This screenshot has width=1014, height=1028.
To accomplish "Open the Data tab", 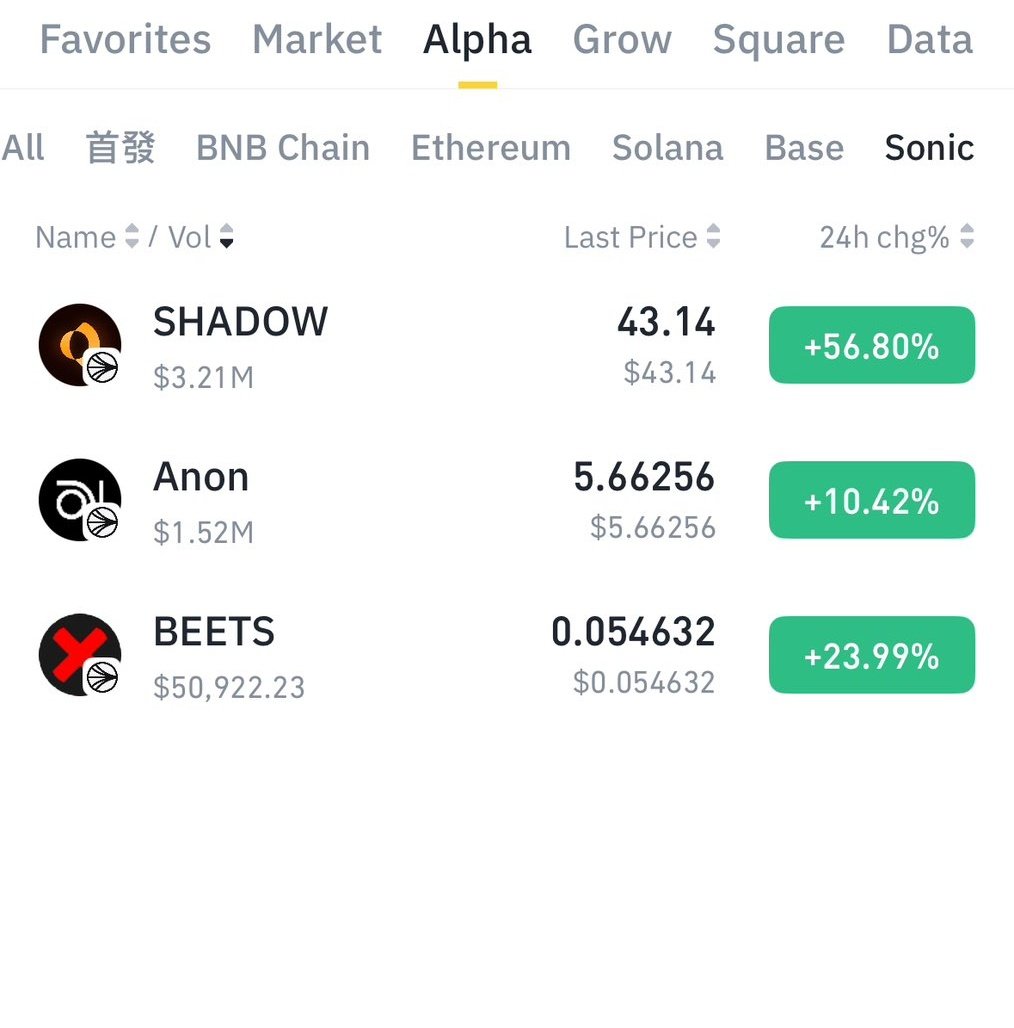I will (929, 39).
